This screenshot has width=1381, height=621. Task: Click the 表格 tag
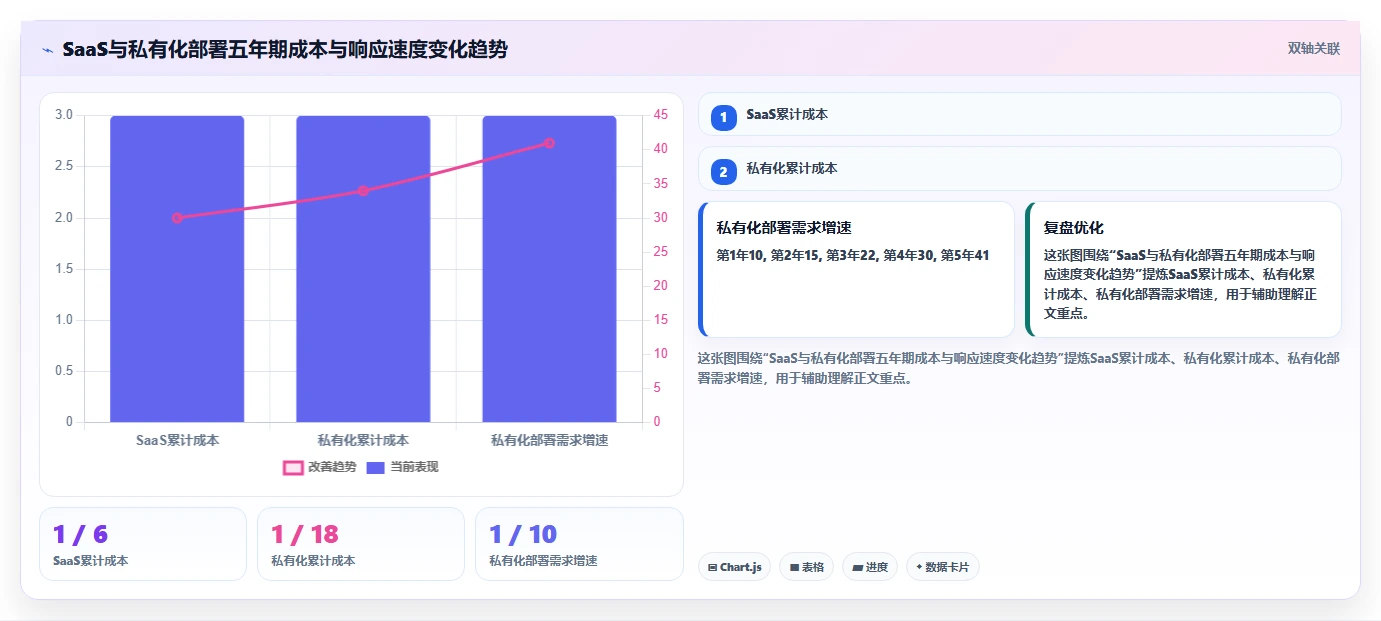click(807, 567)
